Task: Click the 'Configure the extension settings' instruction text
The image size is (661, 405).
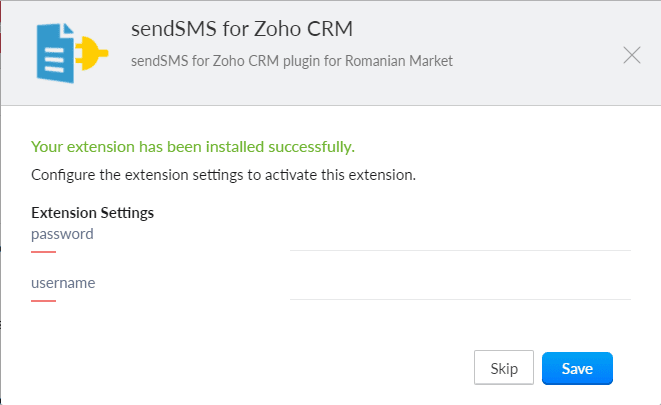Action: click(x=223, y=175)
